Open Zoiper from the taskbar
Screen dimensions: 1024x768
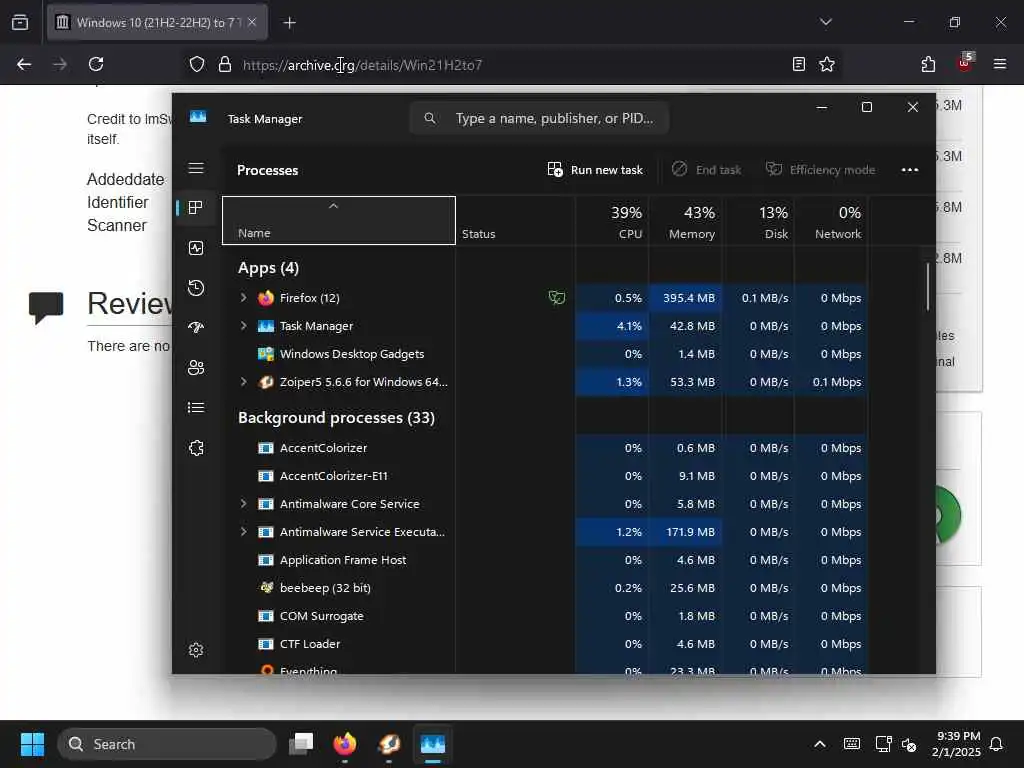point(389,744)
